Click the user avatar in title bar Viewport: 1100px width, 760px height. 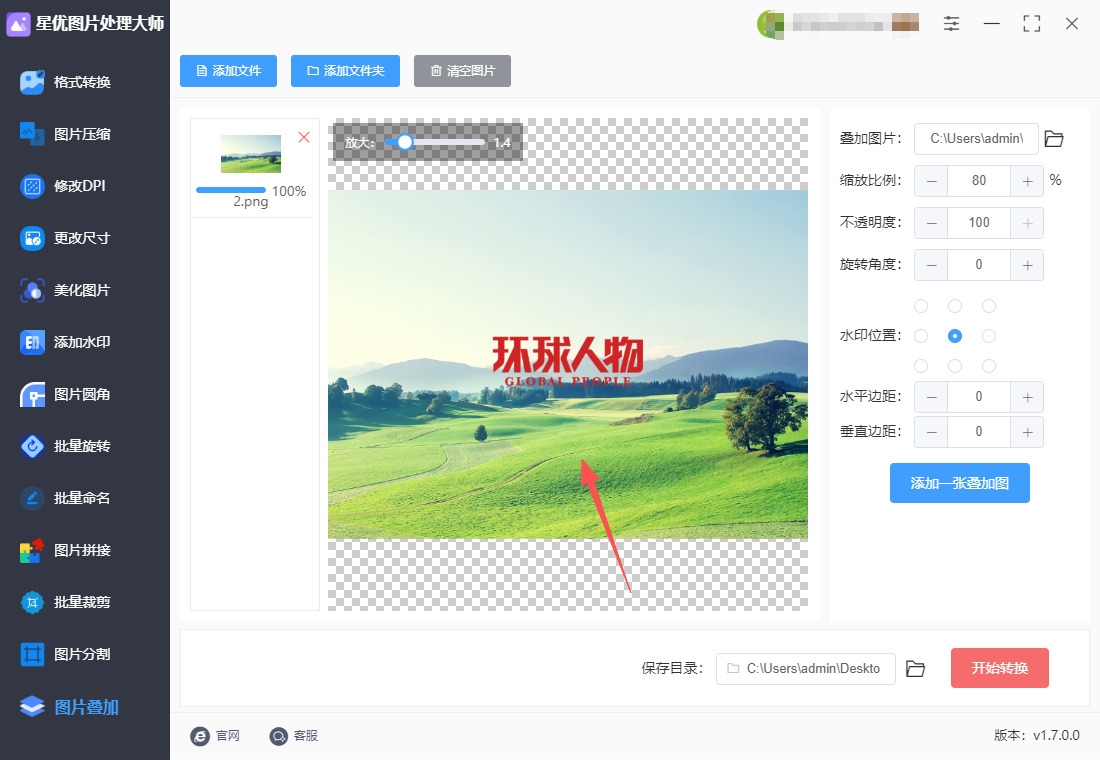coord(770,25)
